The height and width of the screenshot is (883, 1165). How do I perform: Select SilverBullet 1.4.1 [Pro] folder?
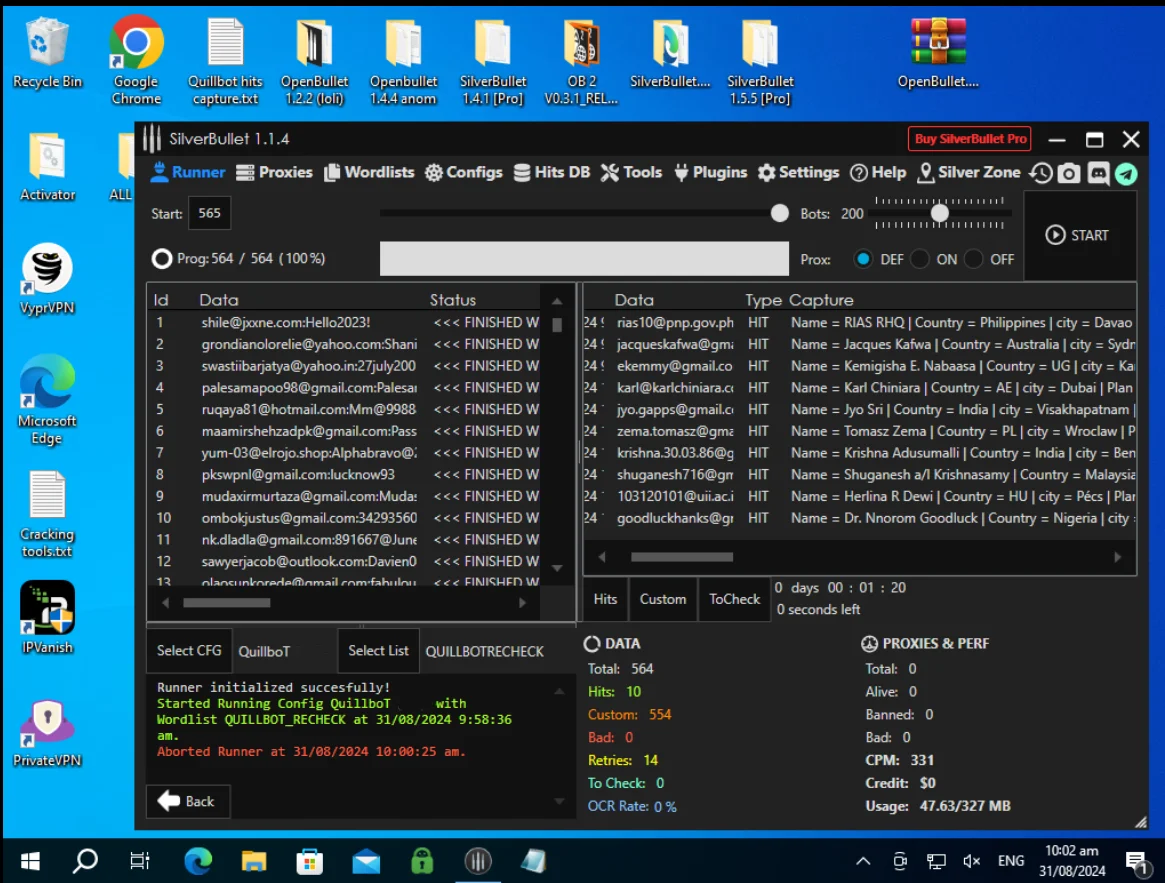(x=493, y=62)
